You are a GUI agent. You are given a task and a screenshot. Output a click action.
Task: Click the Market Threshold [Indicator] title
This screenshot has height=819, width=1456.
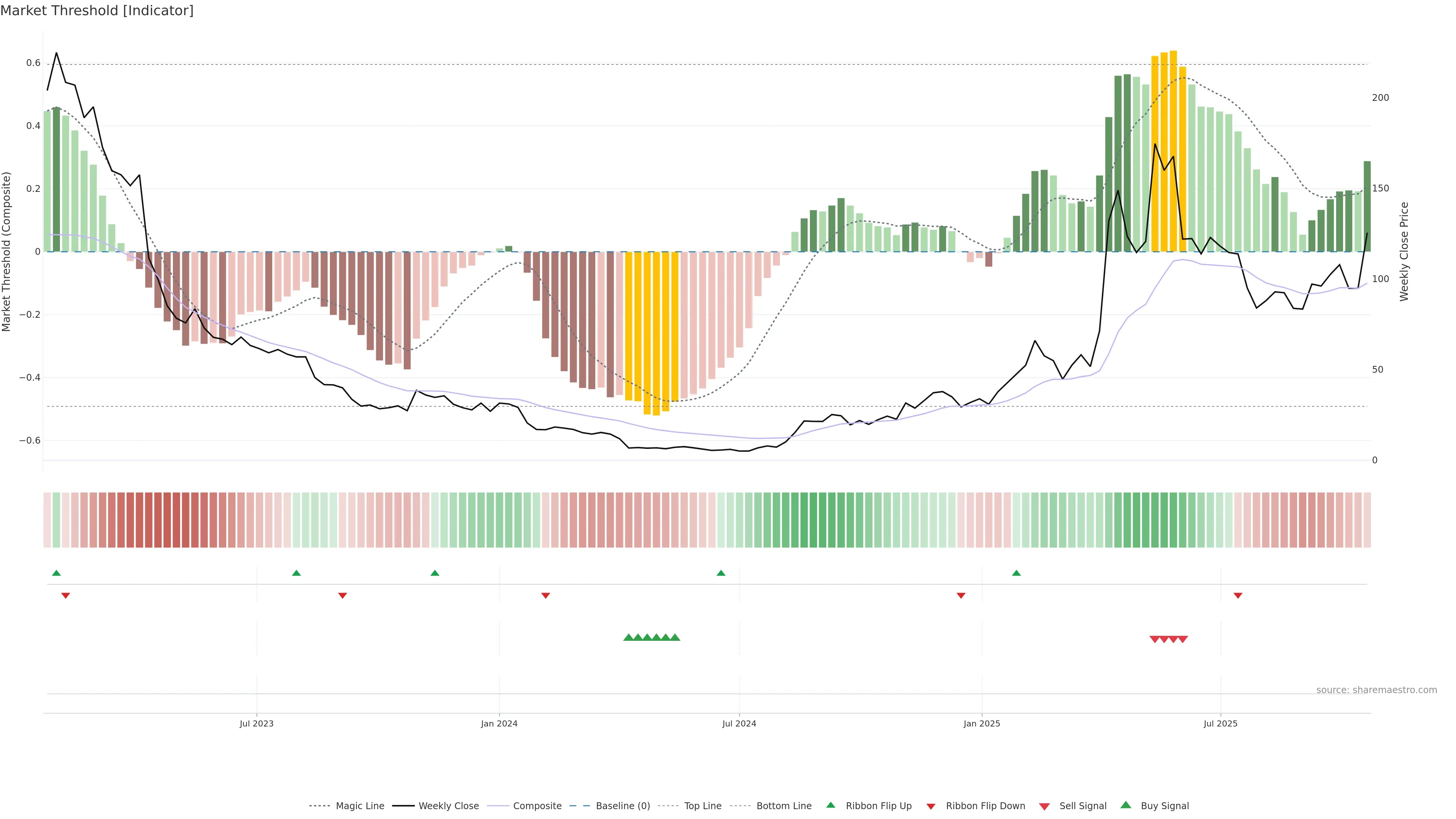pyautogui.click(x=97, y=11)
